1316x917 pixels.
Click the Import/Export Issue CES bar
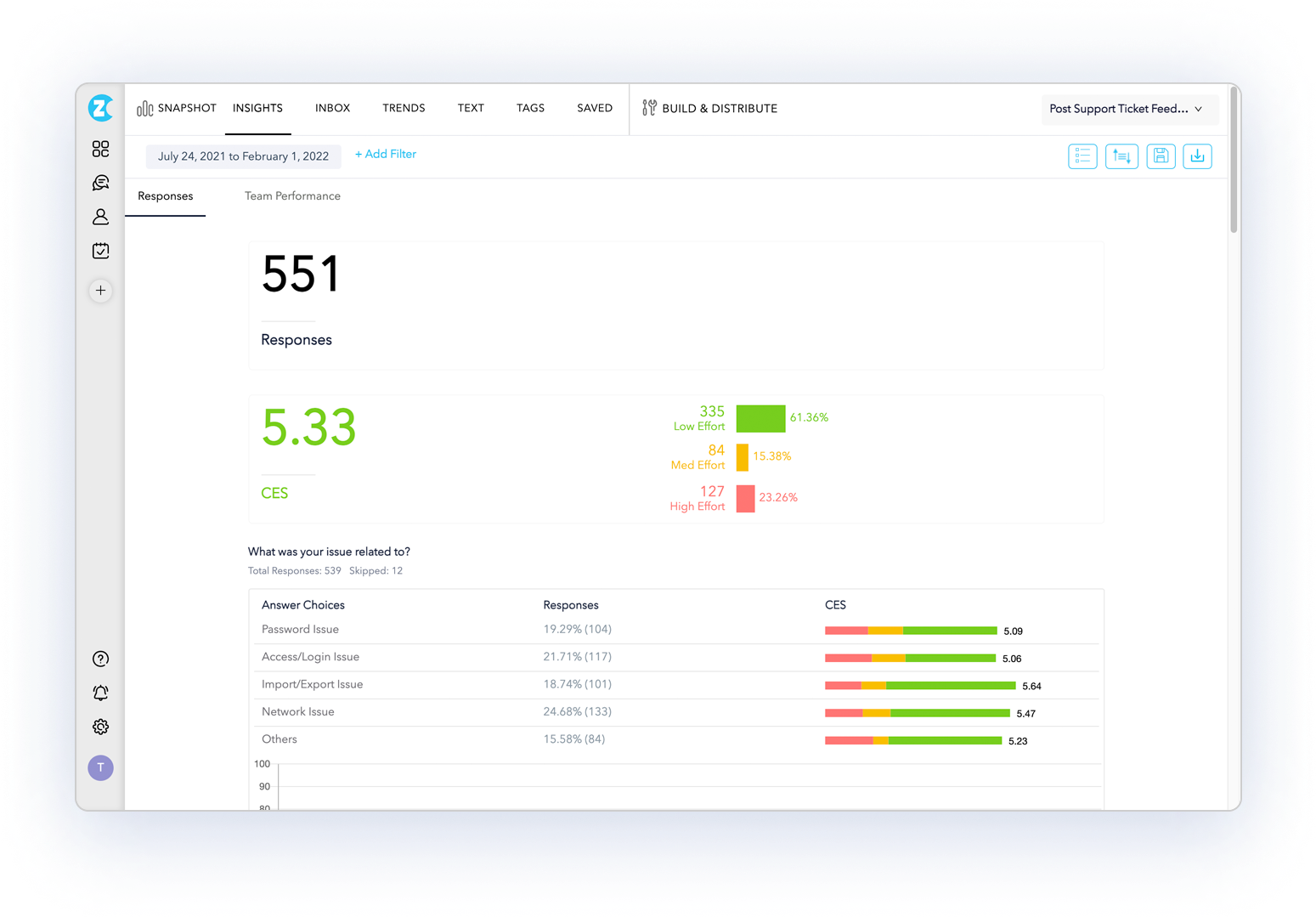coord(920,685)
